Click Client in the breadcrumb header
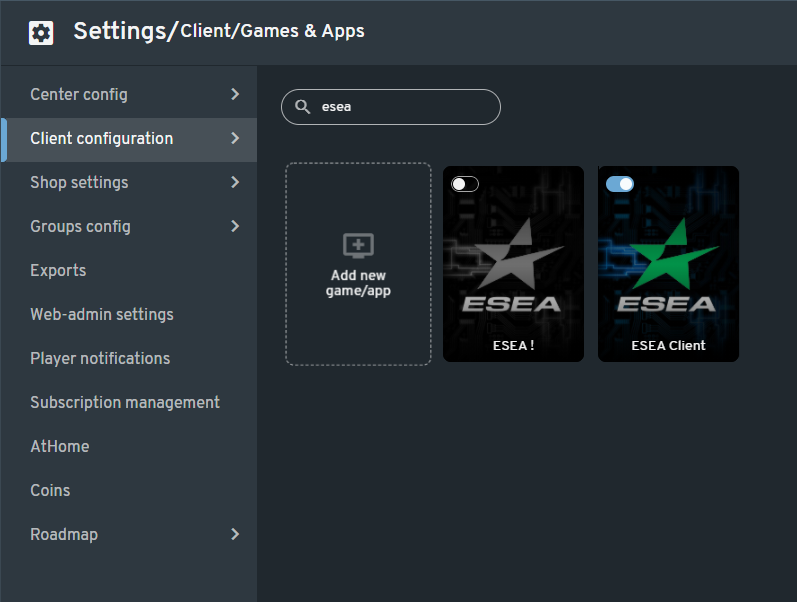 click(206, 31)
